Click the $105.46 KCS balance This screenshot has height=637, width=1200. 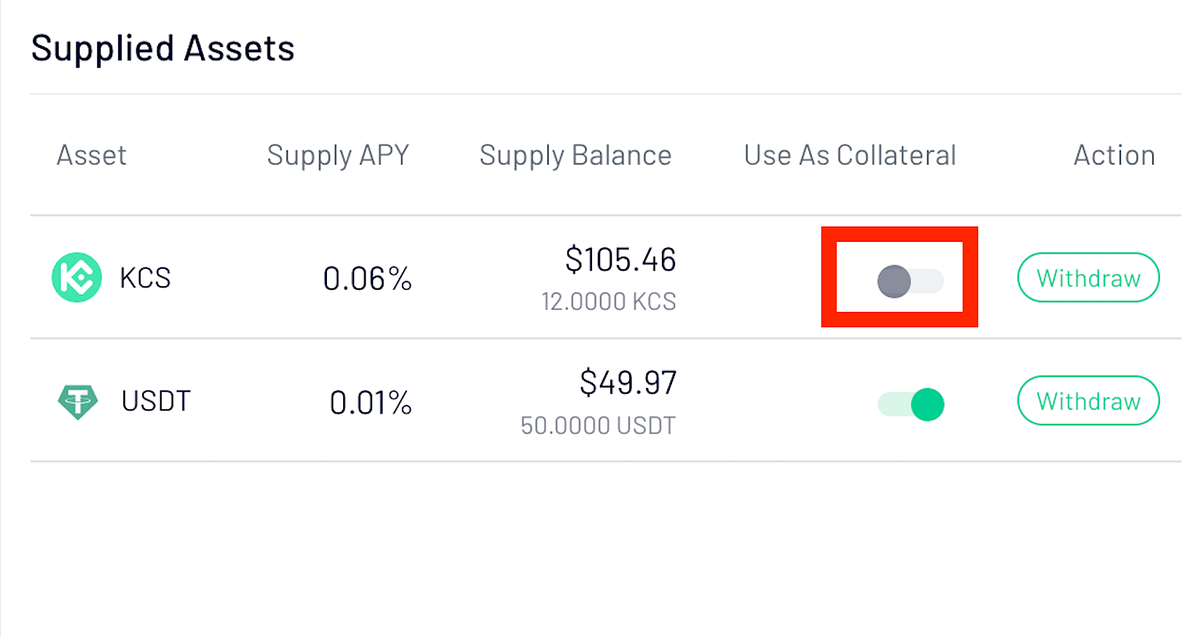coord(621,260)
